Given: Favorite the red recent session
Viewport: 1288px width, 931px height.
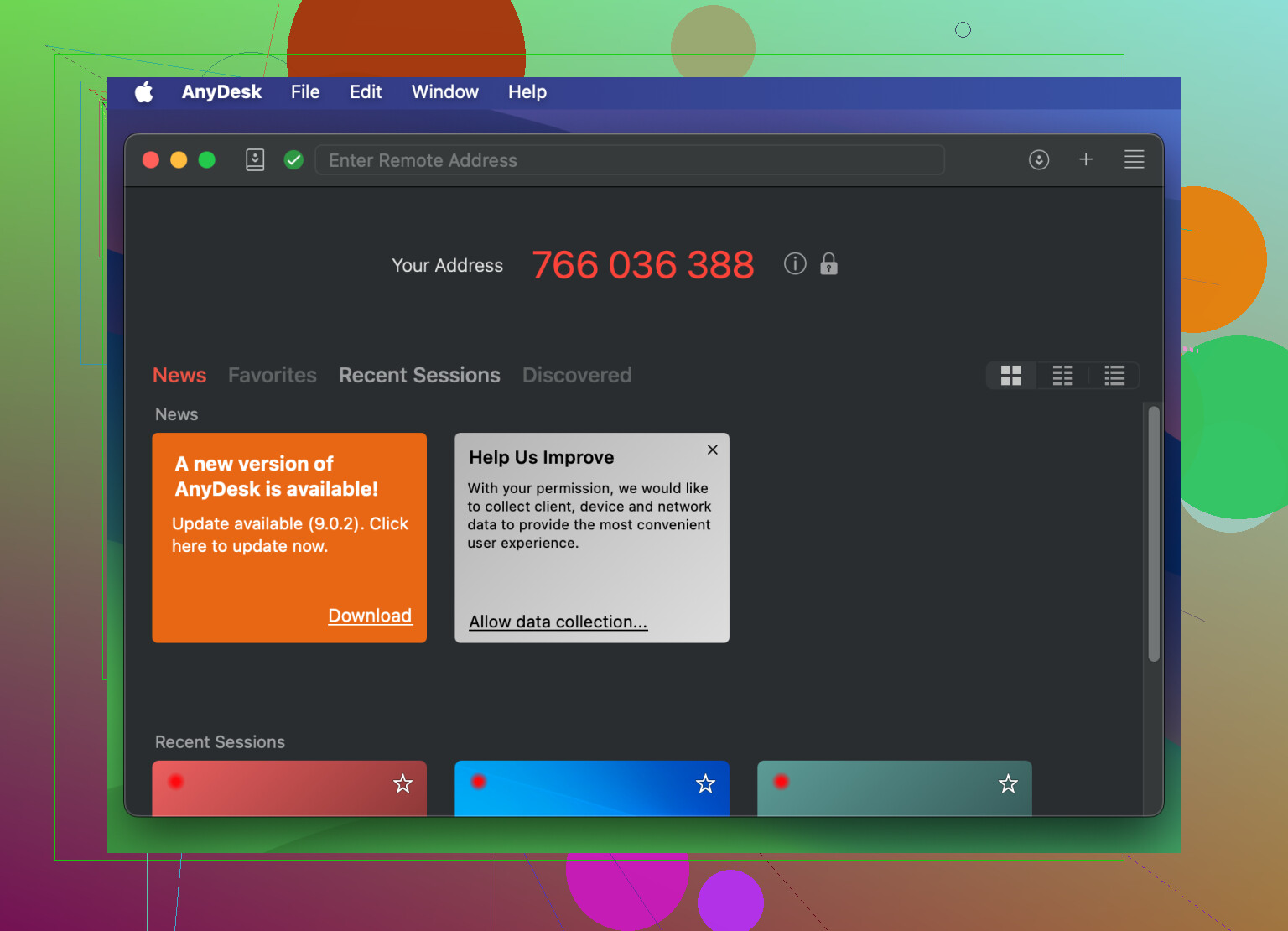Looking at the screenshot, I should 403,783.
